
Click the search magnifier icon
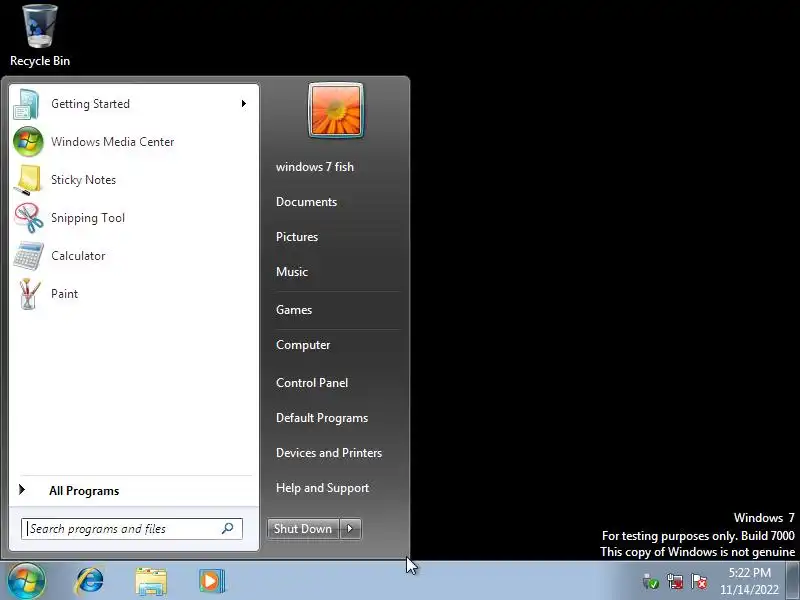tap(228, 529)
